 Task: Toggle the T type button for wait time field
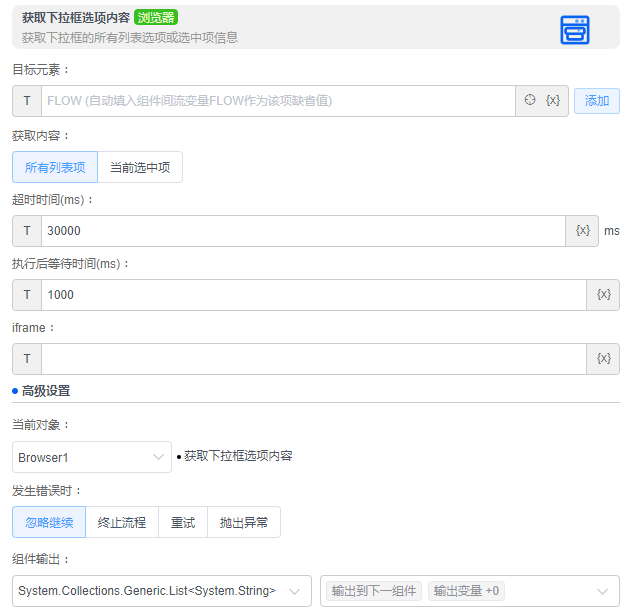[27, 295]
